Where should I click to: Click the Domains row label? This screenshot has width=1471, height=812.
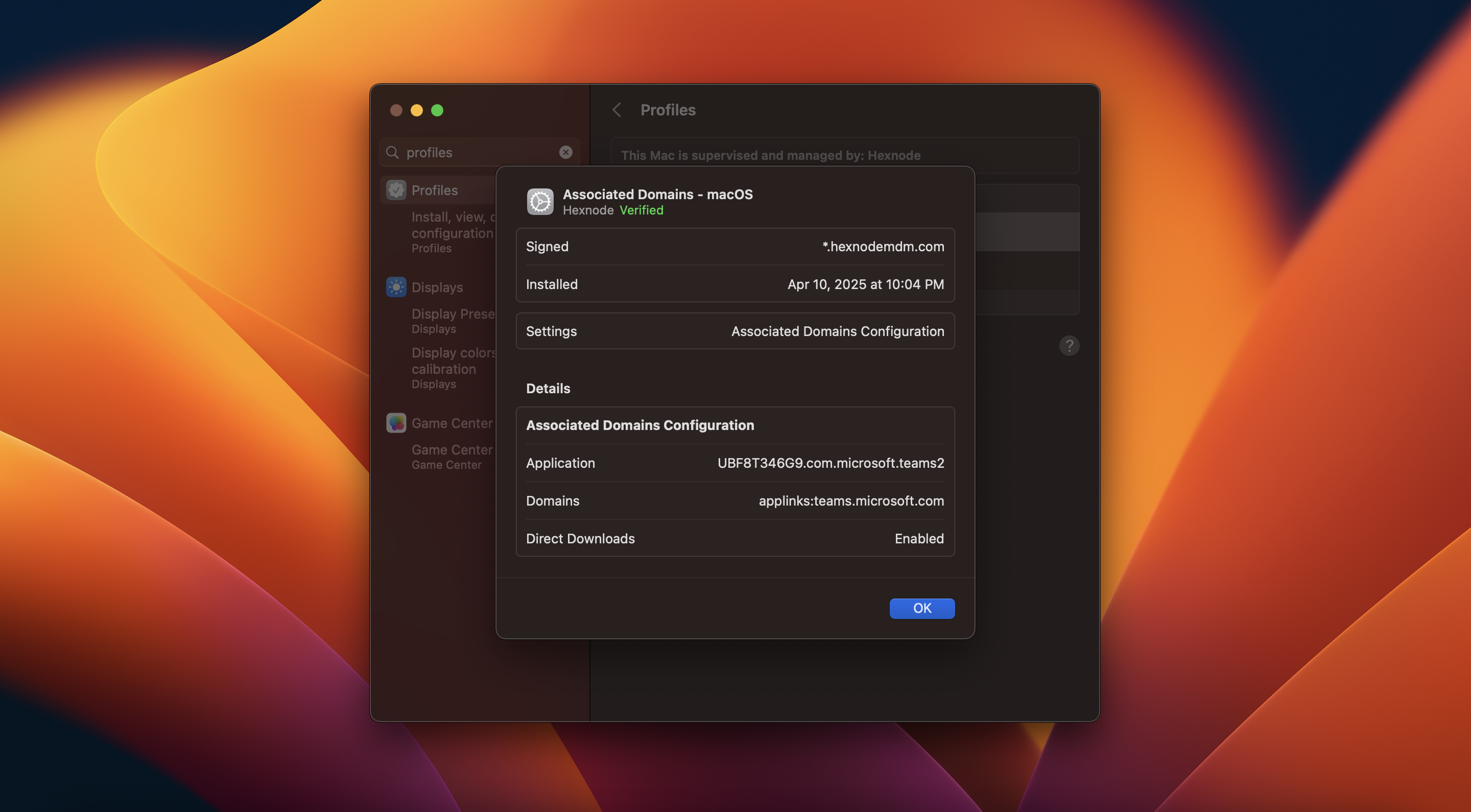click(552, 501)
